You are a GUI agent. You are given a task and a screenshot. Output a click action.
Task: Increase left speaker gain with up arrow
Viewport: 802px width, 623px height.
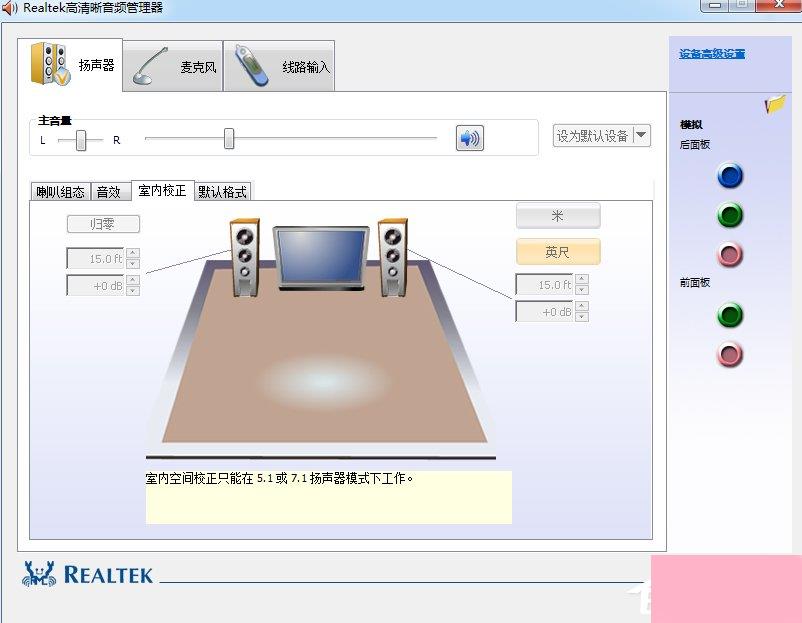pyautogui.click(x=132, y=280)
